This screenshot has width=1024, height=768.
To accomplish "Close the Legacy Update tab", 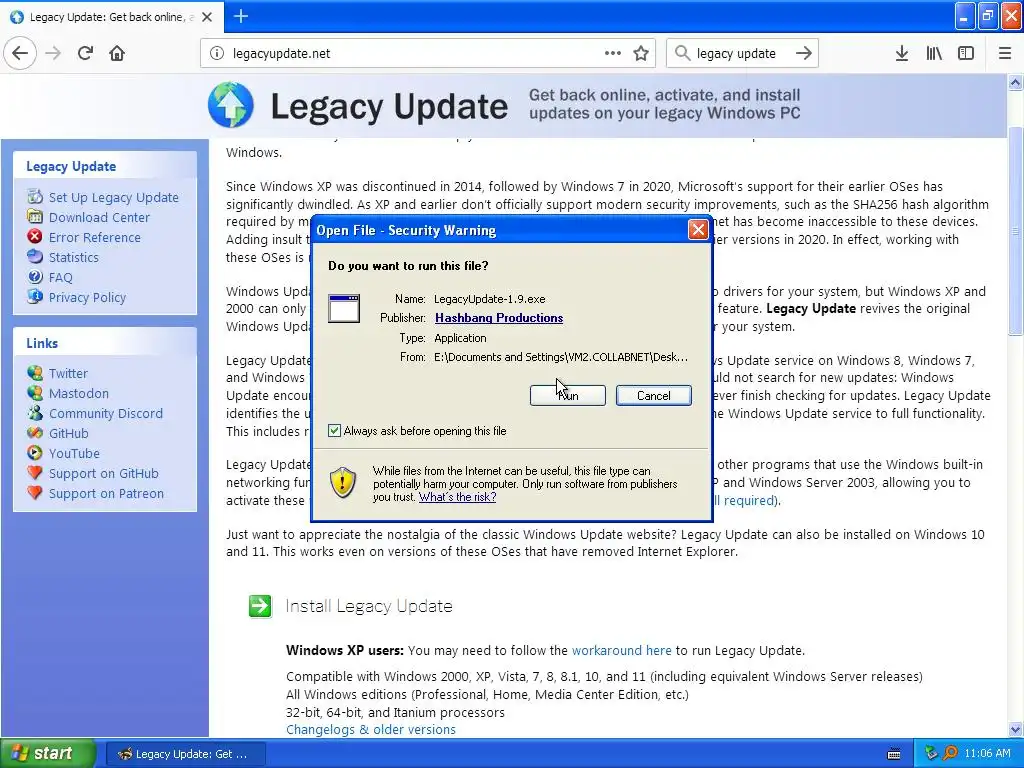I will [207, 17].
